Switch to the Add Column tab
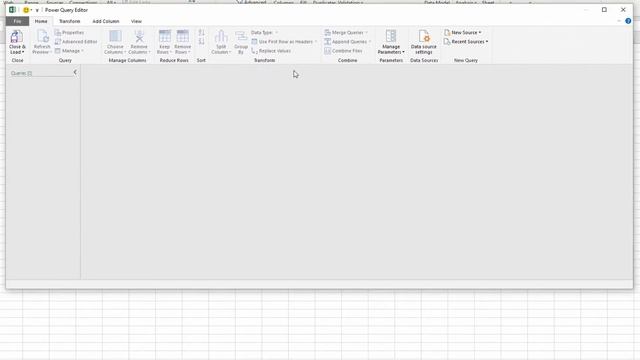Viewport: 640px width, 360px height. 106,21
